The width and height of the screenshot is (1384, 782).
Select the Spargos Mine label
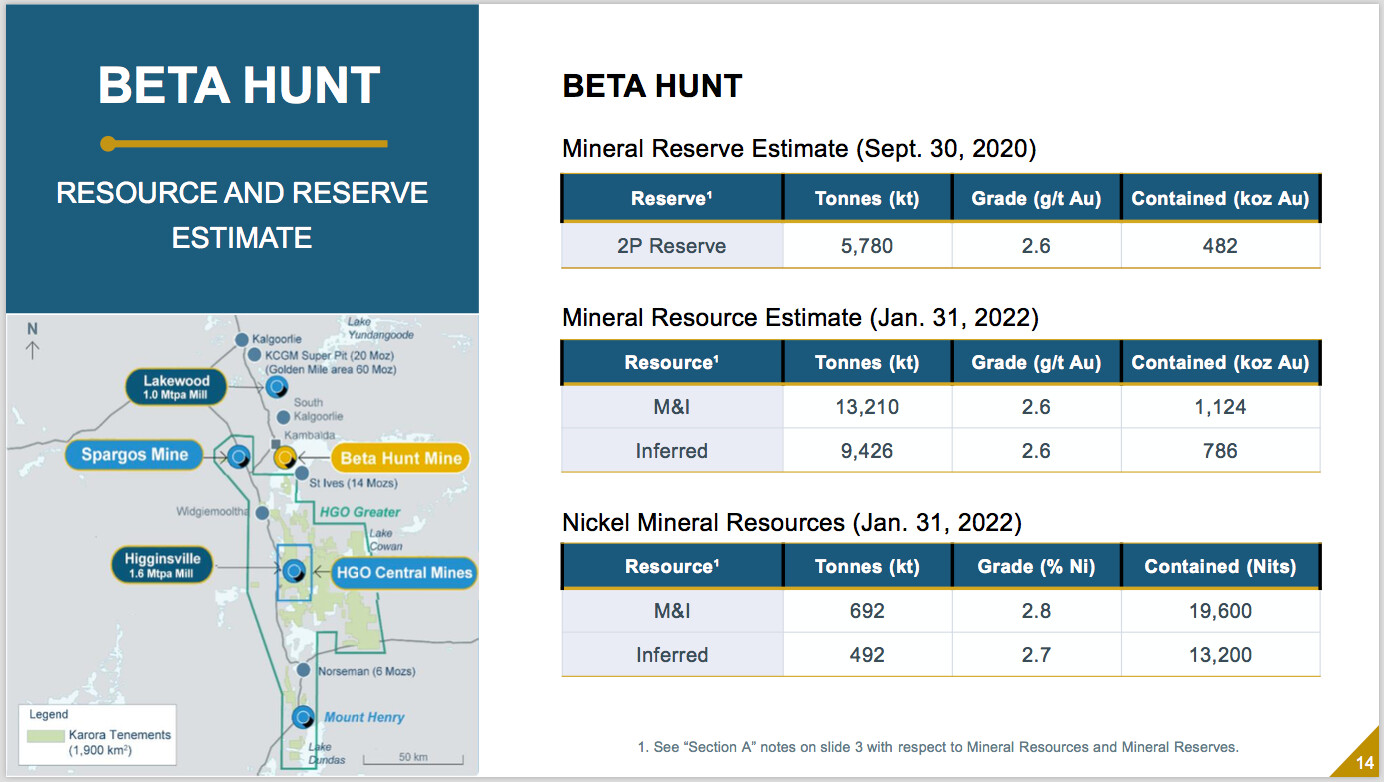click(134, 455)
